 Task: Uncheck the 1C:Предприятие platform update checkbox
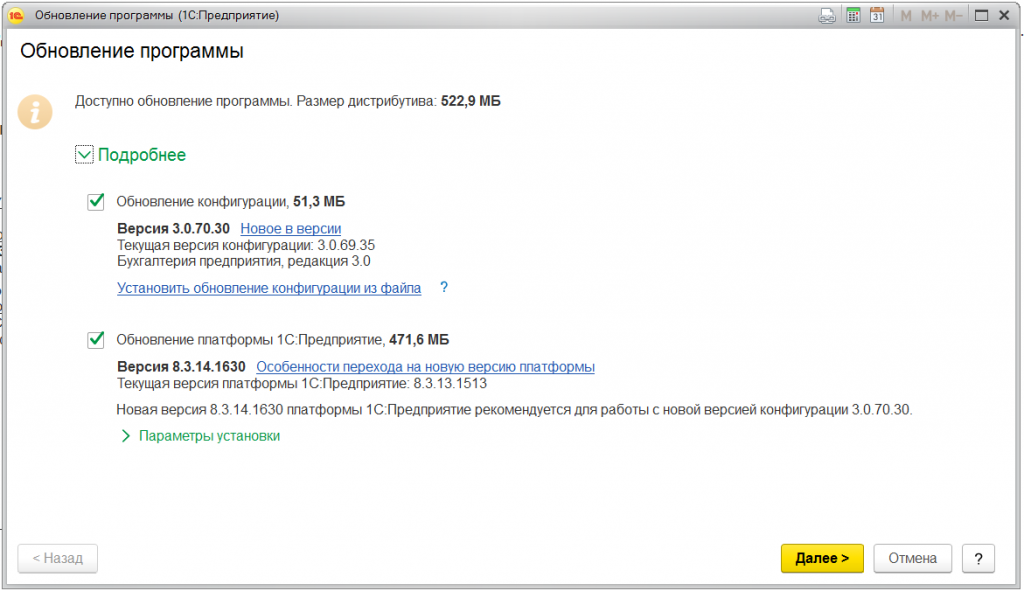click(97, 340)
